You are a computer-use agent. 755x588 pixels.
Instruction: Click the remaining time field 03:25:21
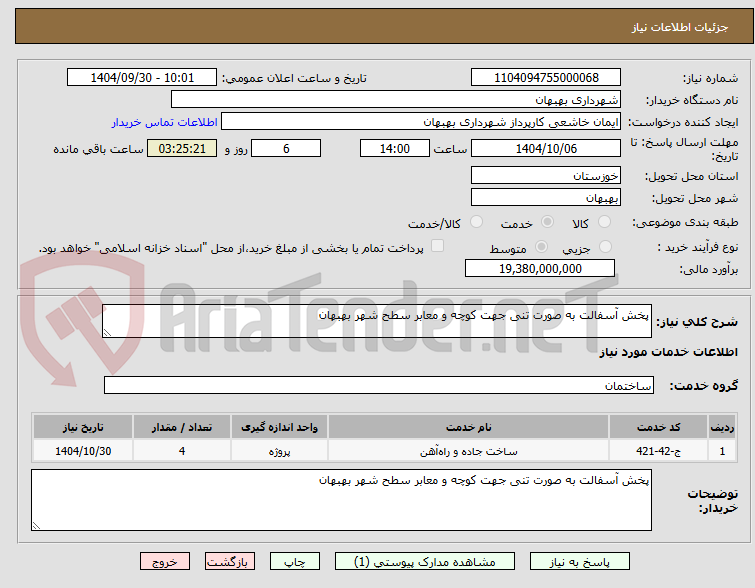(x=182, y=148)
